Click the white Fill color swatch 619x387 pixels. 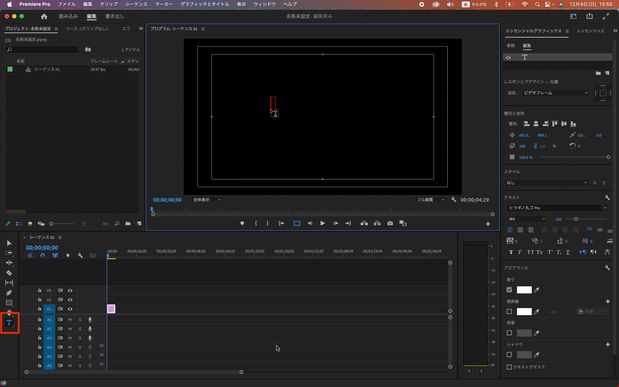click(x=524, y=290)
